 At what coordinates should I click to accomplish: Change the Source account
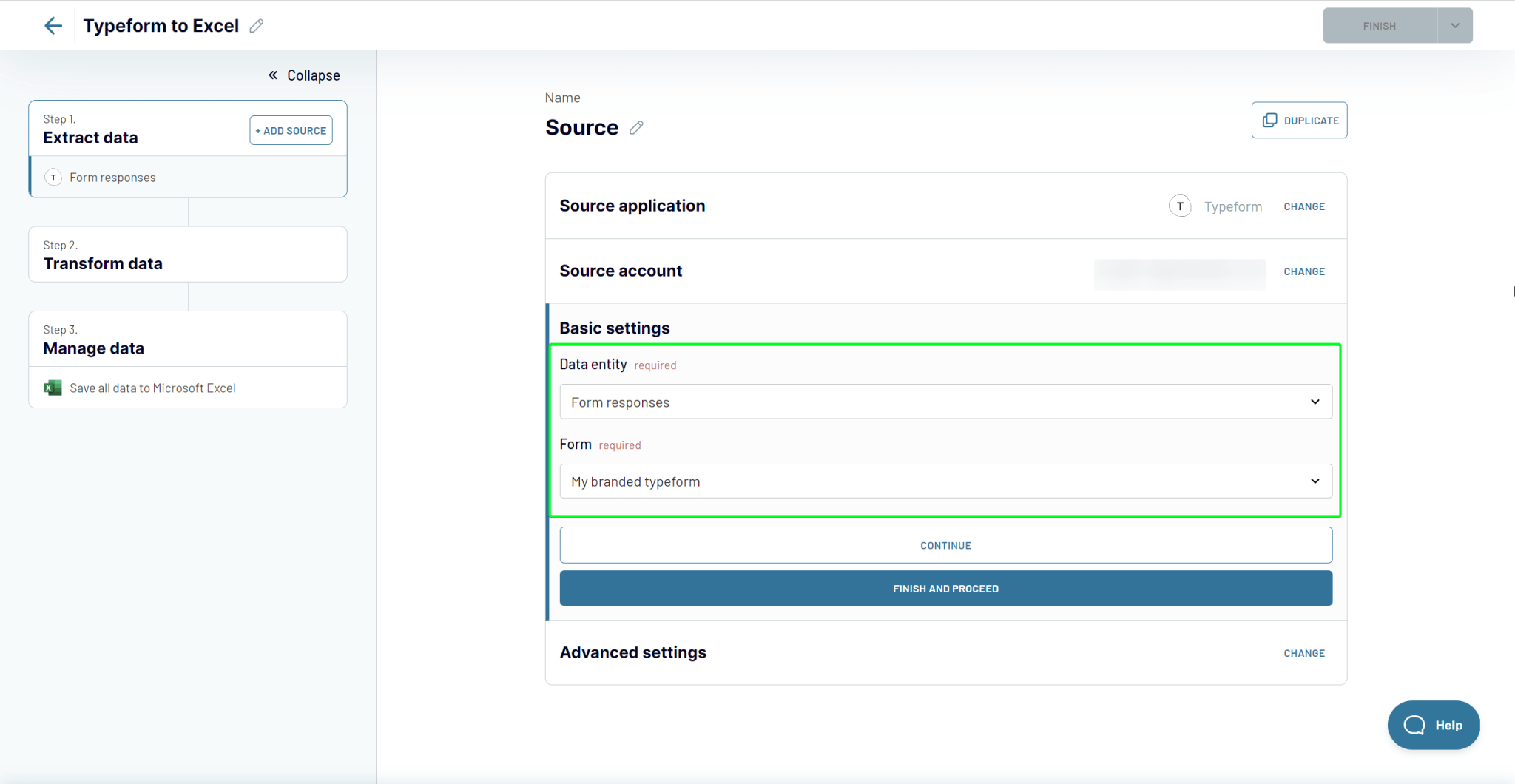pyautogui.click(x=1303, y=271)
